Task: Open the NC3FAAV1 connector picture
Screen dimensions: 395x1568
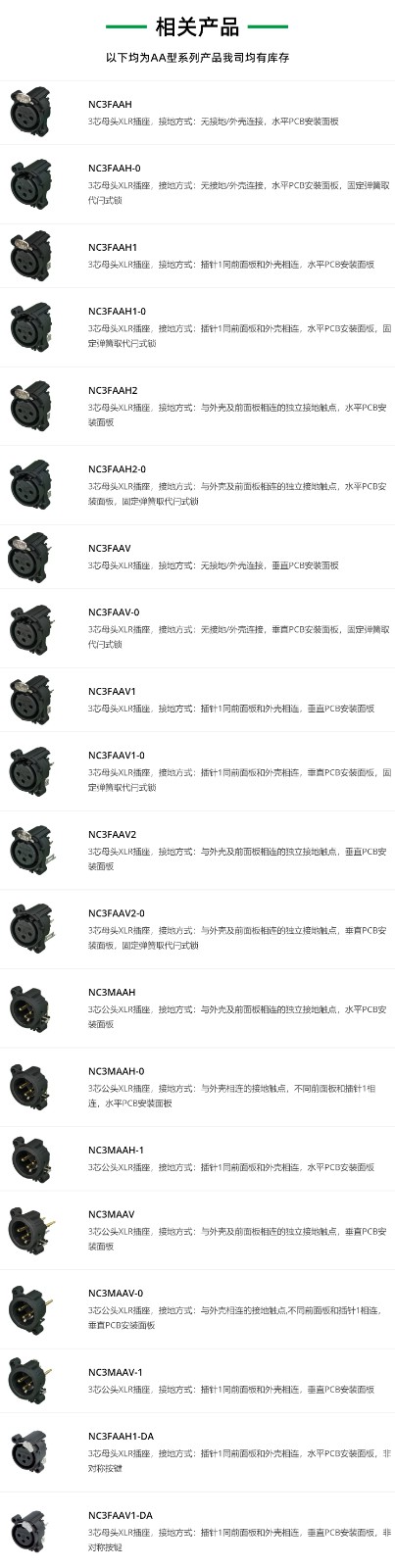Action: [30, 700]
